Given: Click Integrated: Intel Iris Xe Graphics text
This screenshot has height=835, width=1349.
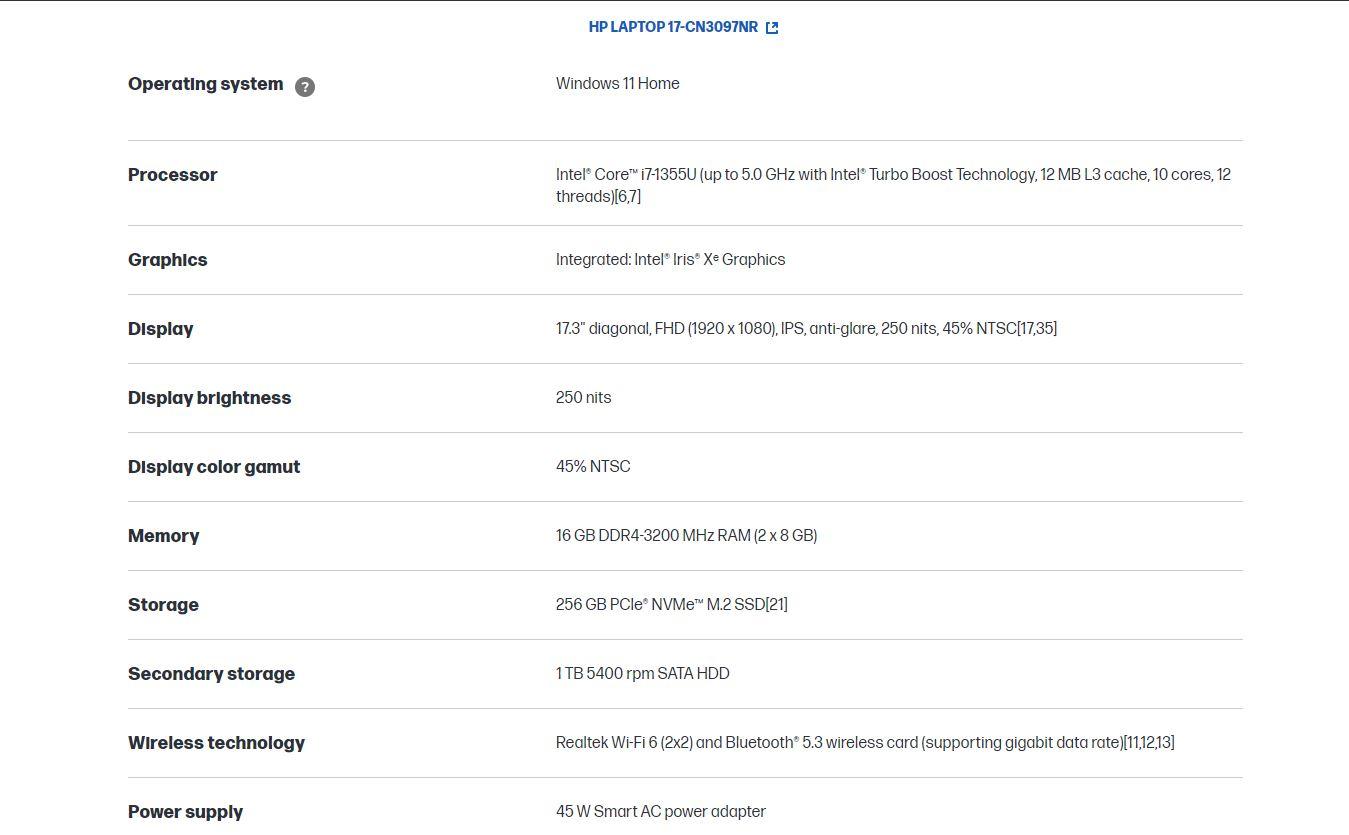Looking at the screenshot, I should coord(670,260).
